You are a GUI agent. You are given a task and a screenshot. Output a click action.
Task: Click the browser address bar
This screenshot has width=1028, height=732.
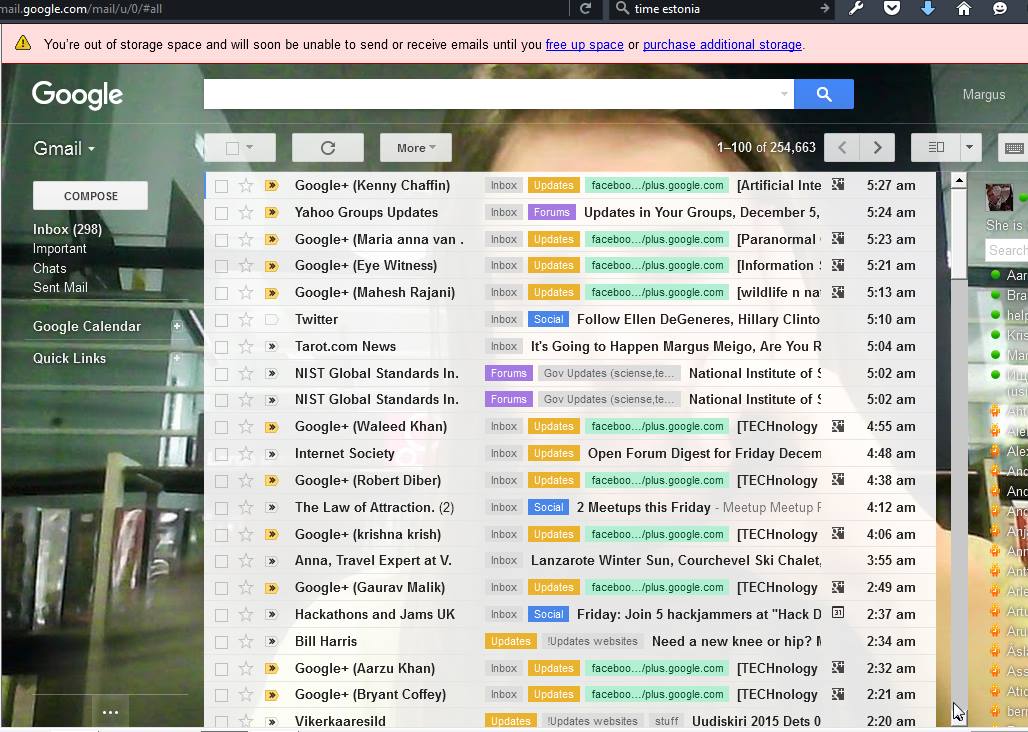coord(285,9)
